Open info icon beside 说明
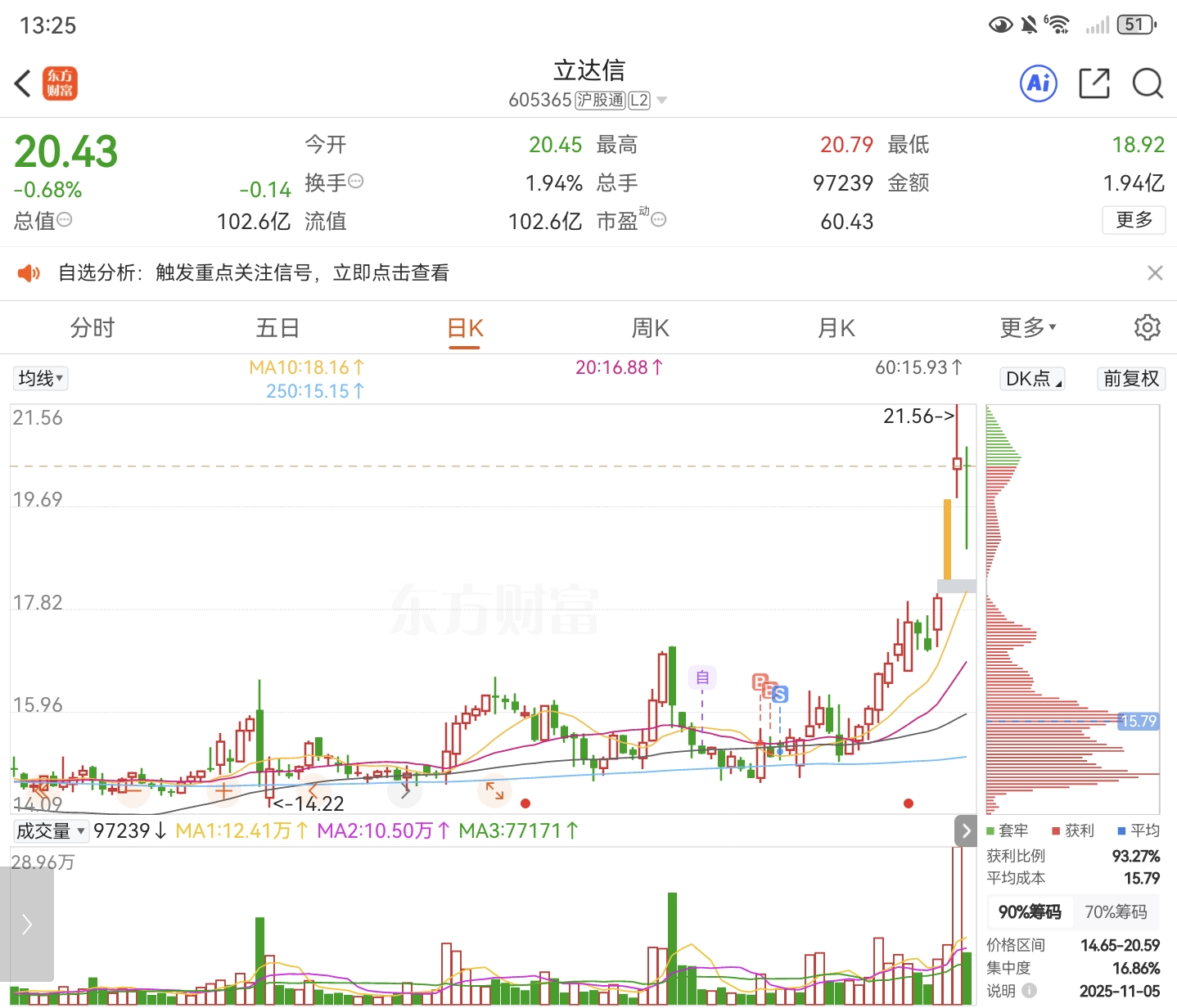The image size is (1177, 1008). (x=1030, y=991)
